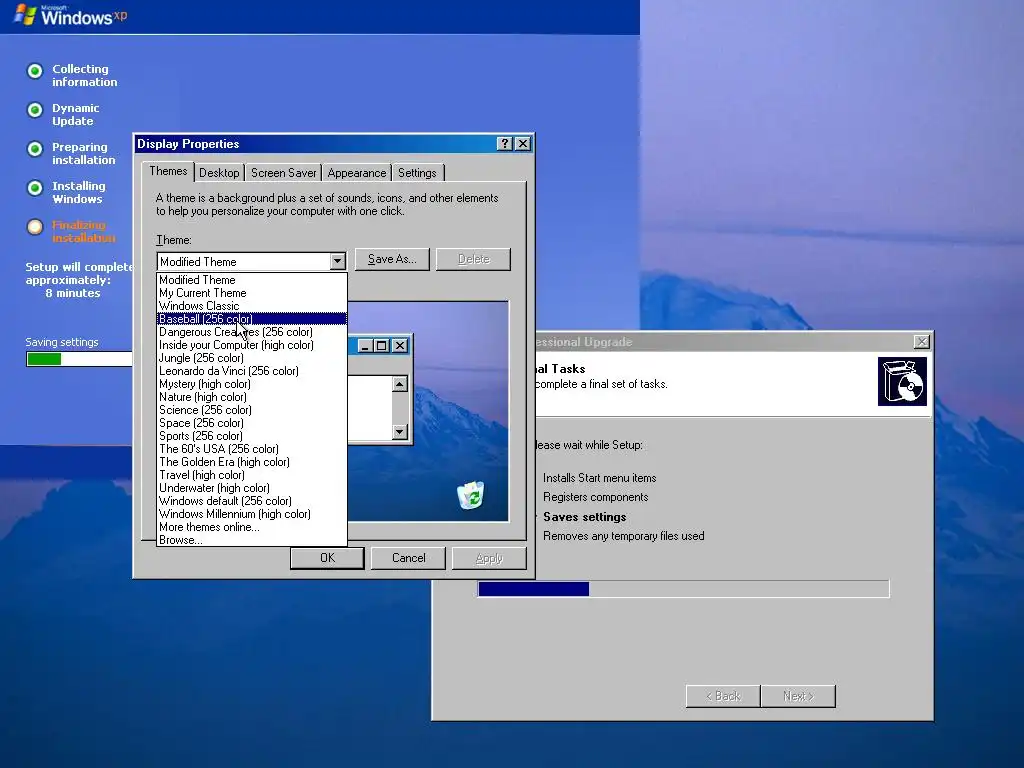This screenshot has height=768, width=1024.
Task: Select Baseball (256 color) theme
Action: coord(251,319)
